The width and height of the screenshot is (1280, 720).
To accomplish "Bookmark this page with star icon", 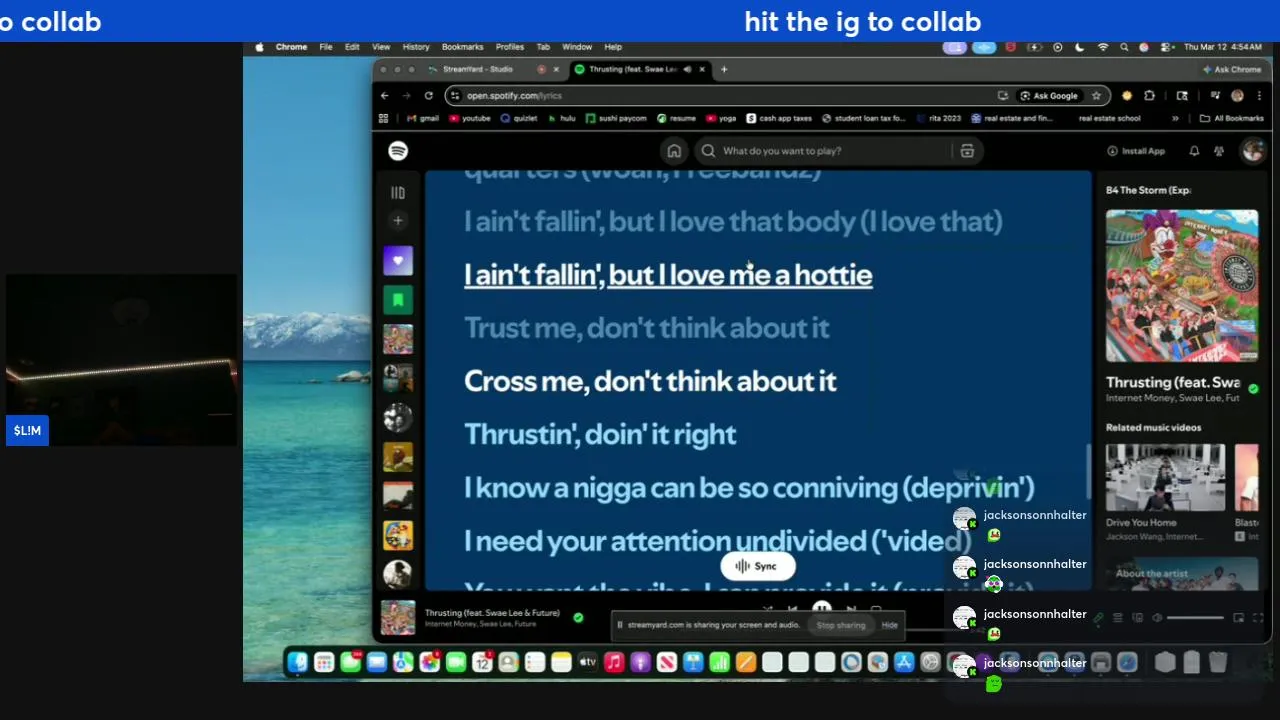I will coord(1096,96).
